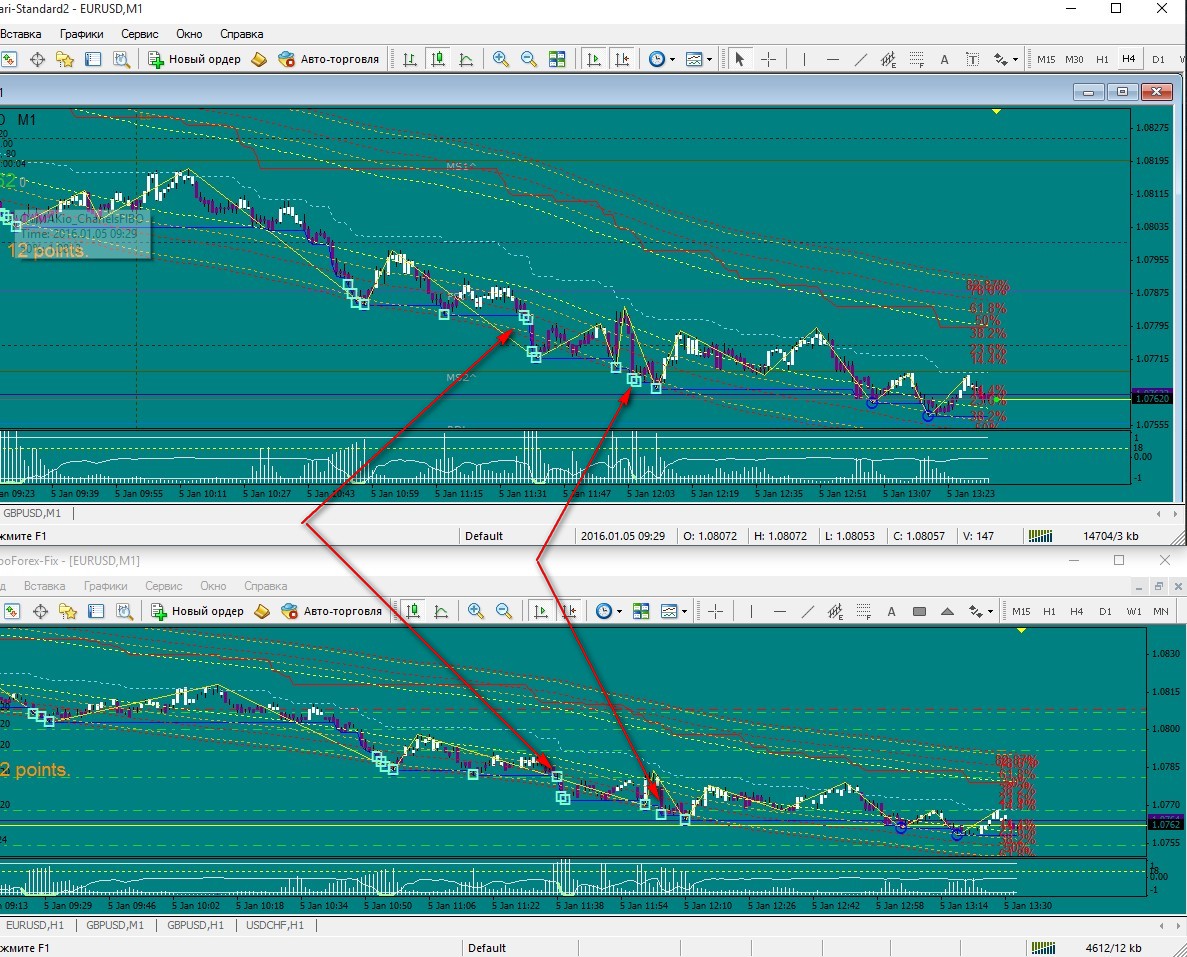Open periods clock dropdown in lower toolbar
The image size is (1187, 957).
tap(609, 611)
